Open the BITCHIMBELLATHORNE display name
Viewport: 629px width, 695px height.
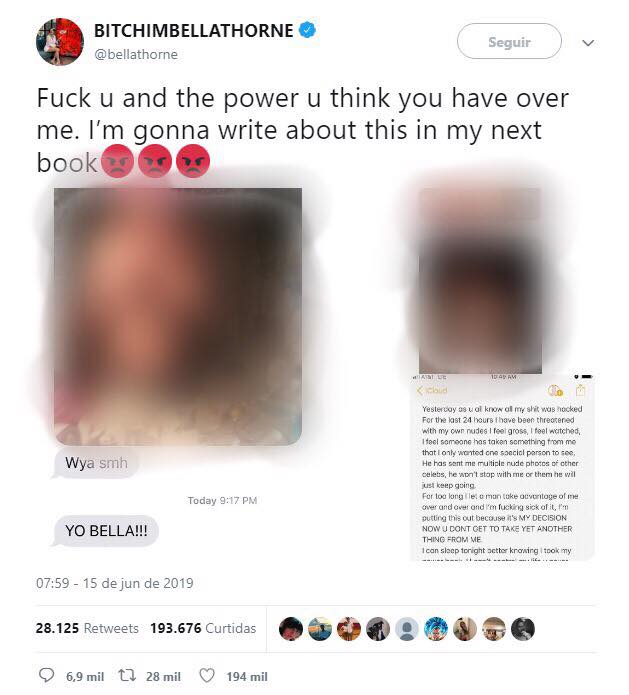click(194, 31)
